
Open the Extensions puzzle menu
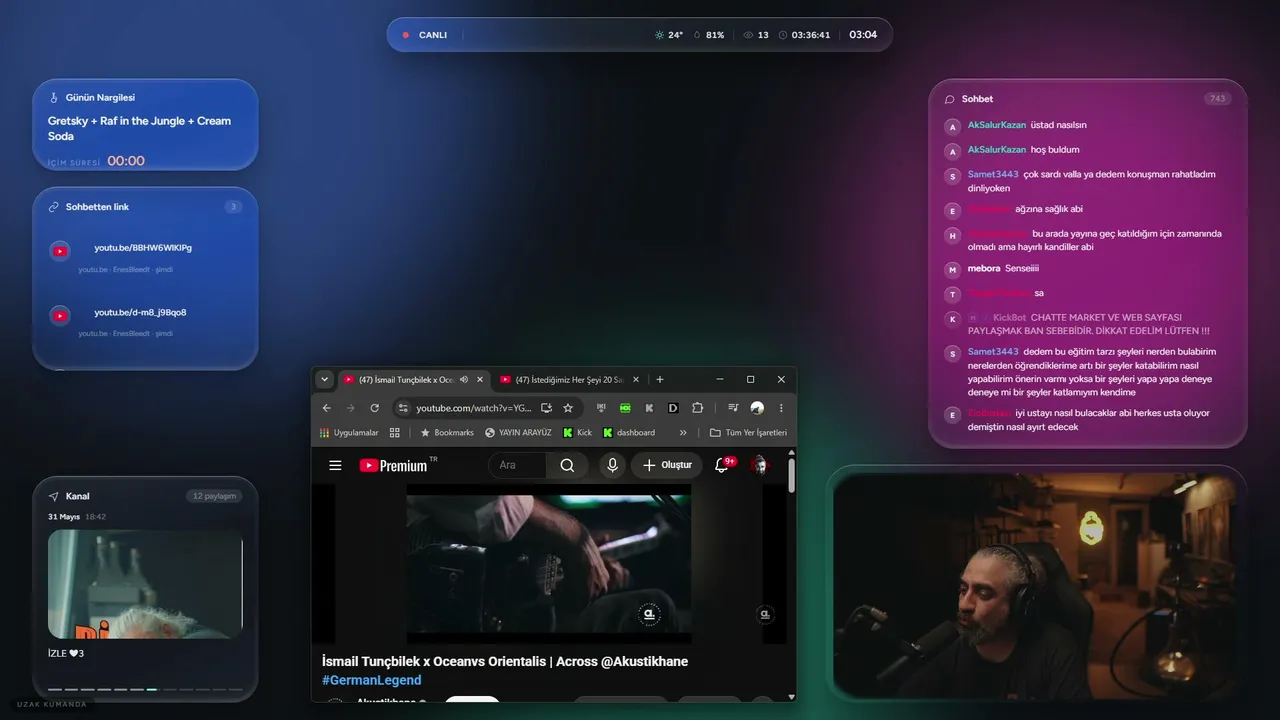[698, 408]
